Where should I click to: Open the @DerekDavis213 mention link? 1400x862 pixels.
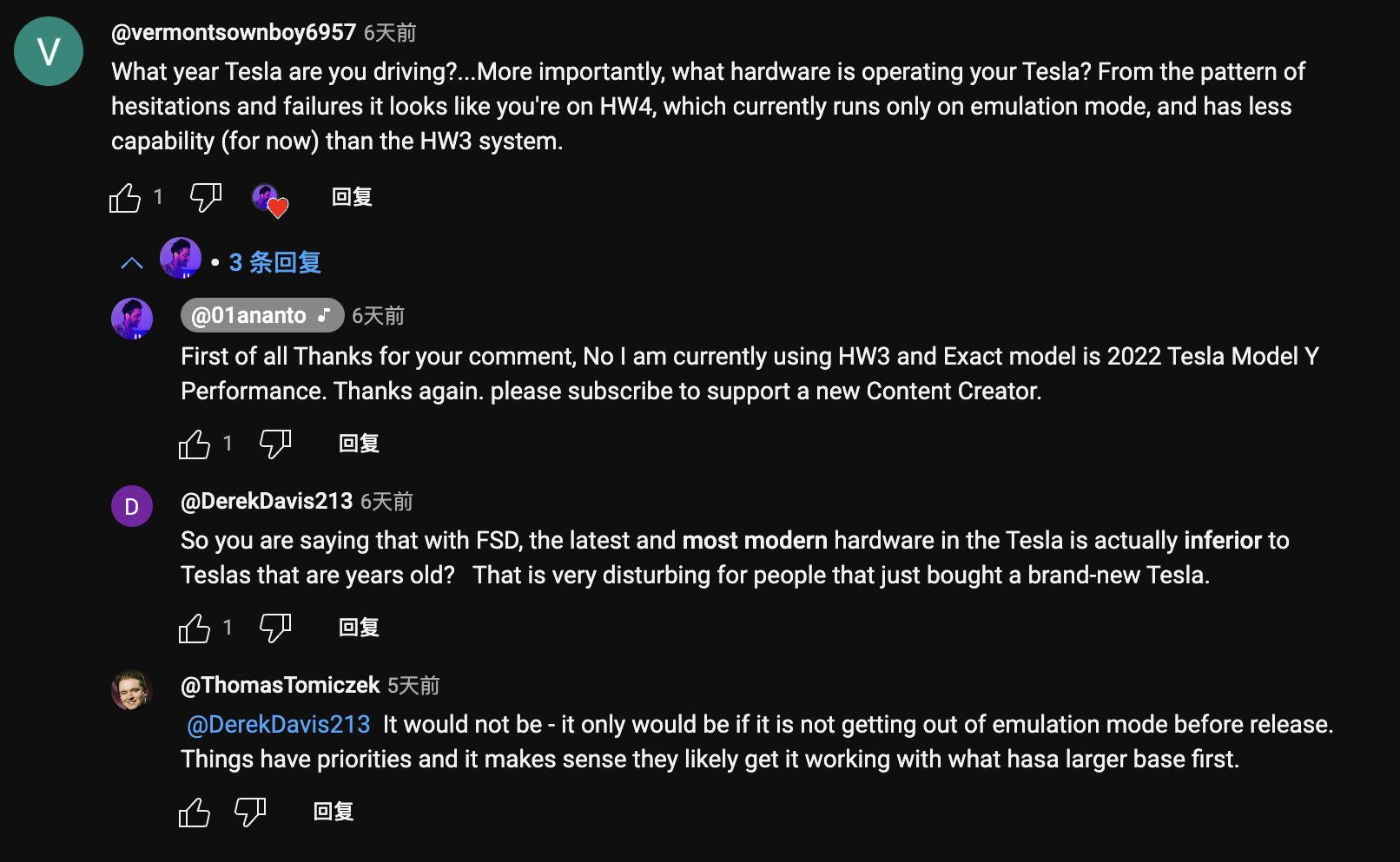pos(279,725)
